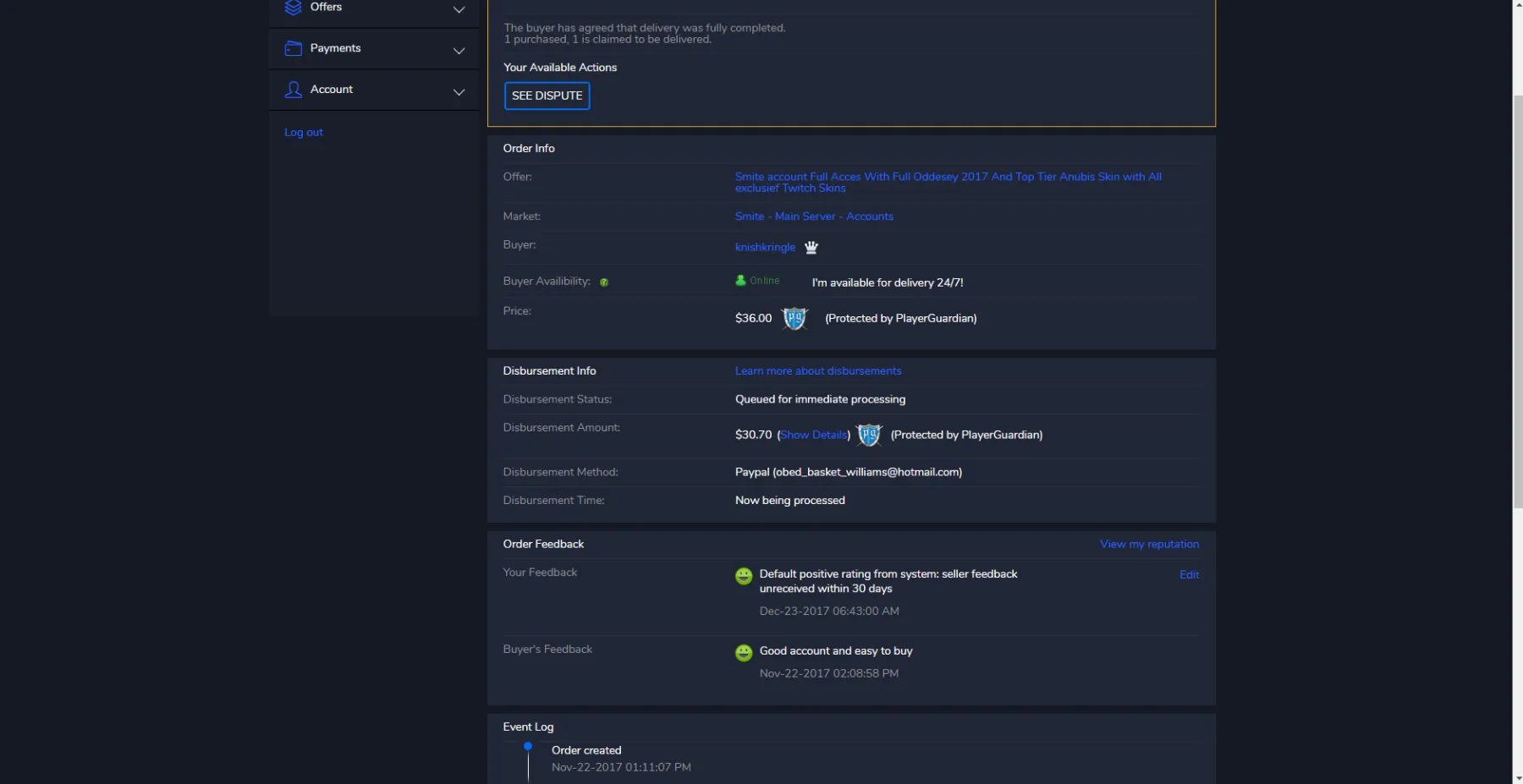Click the Buyer Availability help question icon
Viewport: 1523px width, 784px height.
click(604, 282)
